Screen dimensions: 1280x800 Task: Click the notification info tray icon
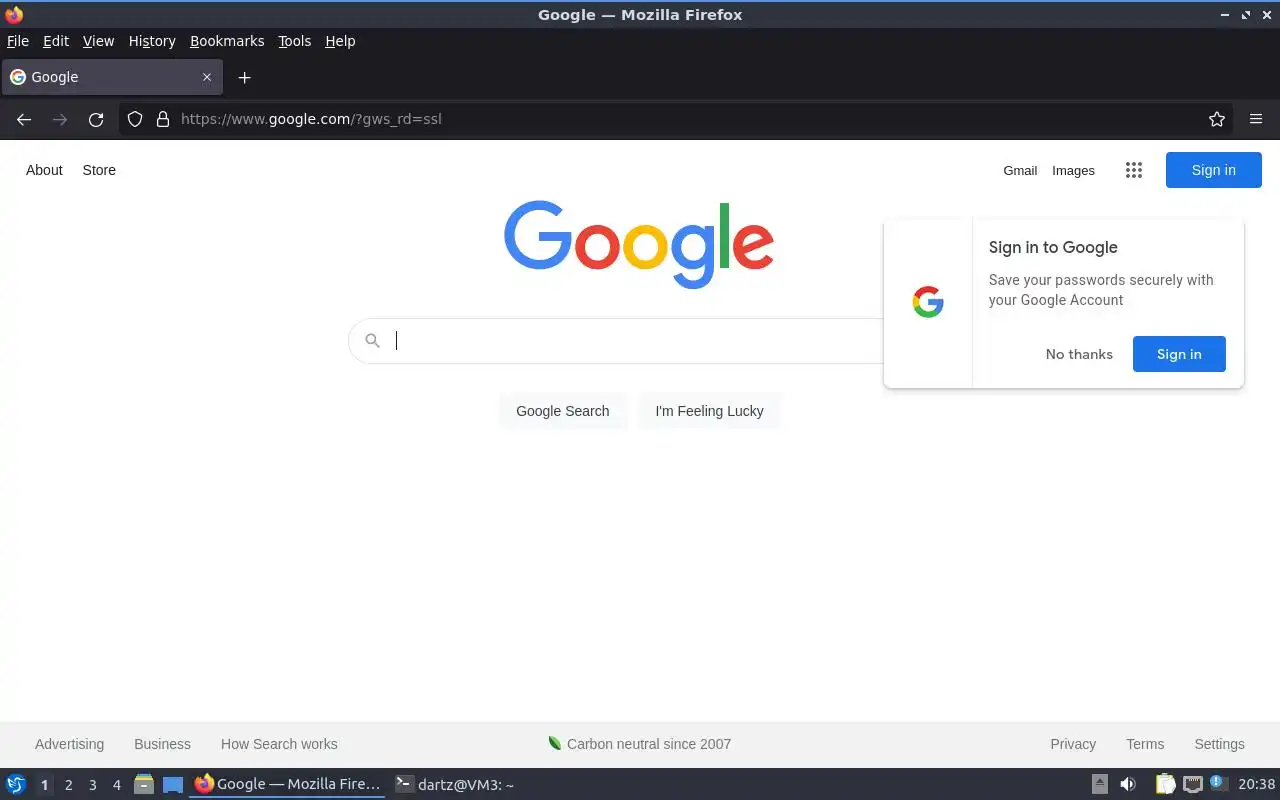coord(1217,783)
